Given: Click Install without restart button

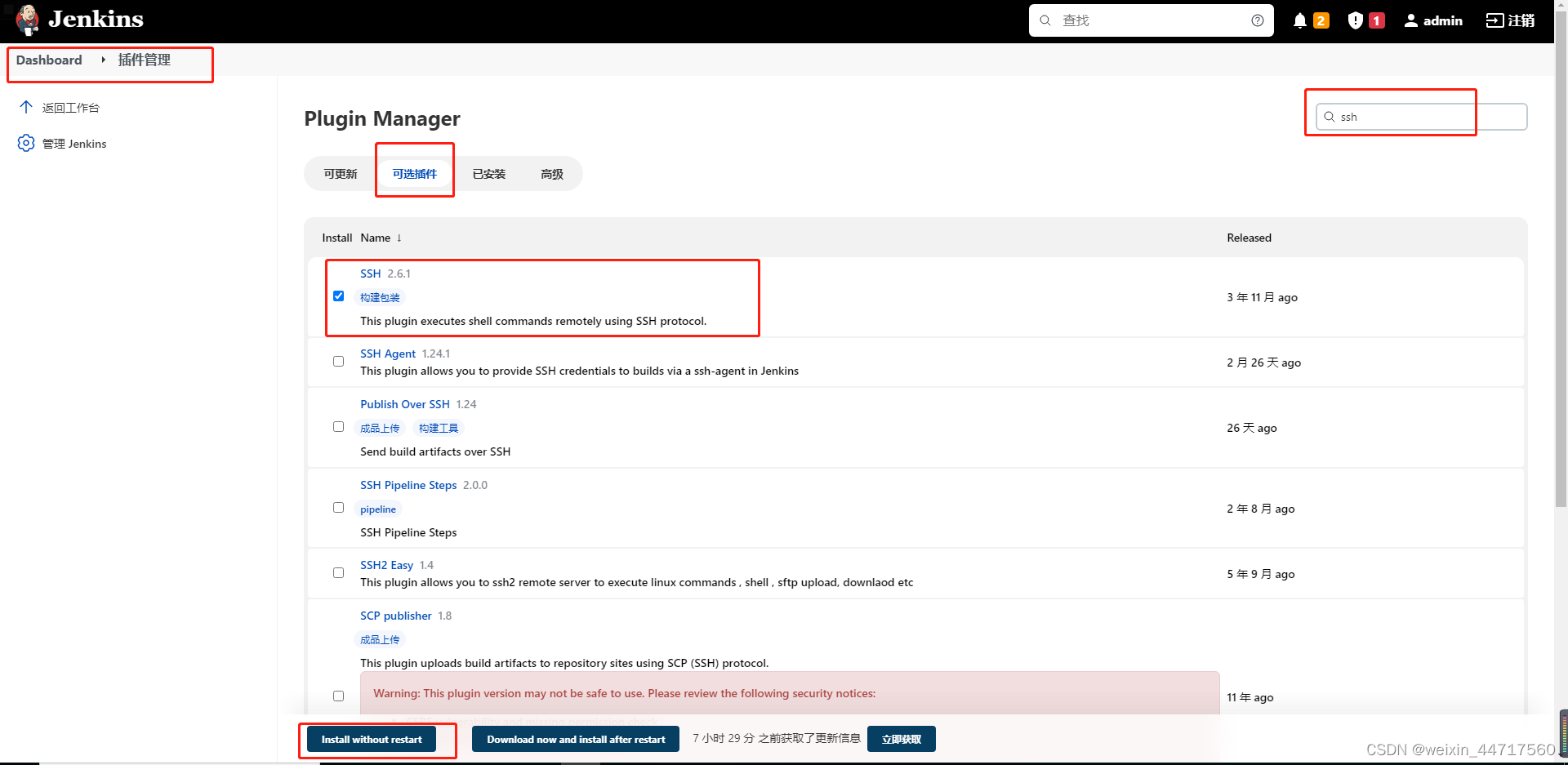Looking at the screenshot, I should click(372, 739).
